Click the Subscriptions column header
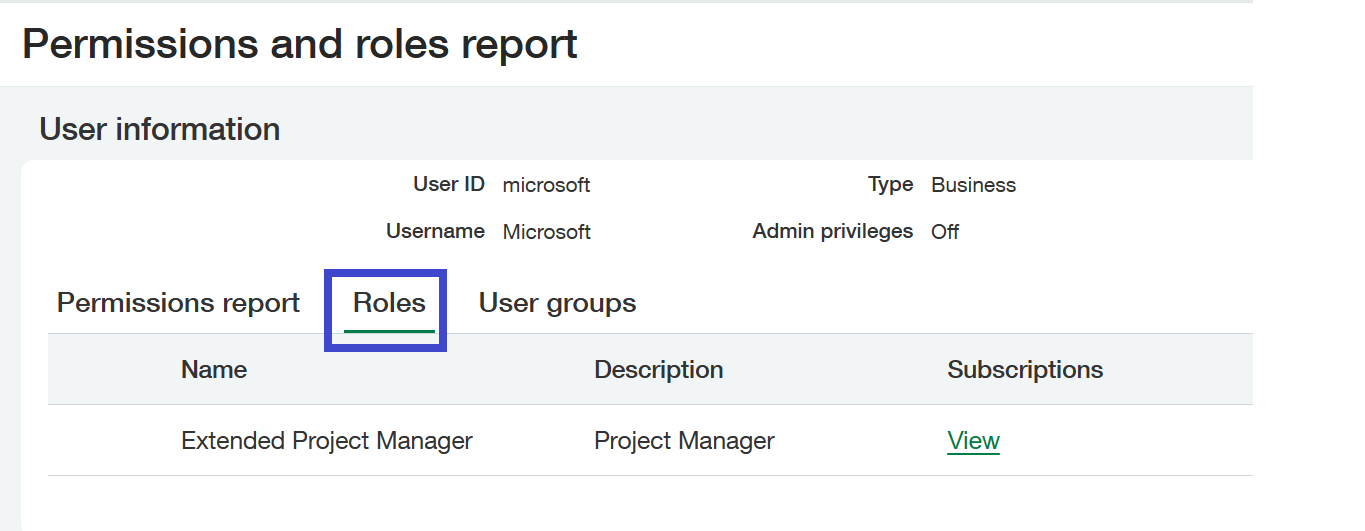This screenshot has height=531, width=1365. point(1025,369)
